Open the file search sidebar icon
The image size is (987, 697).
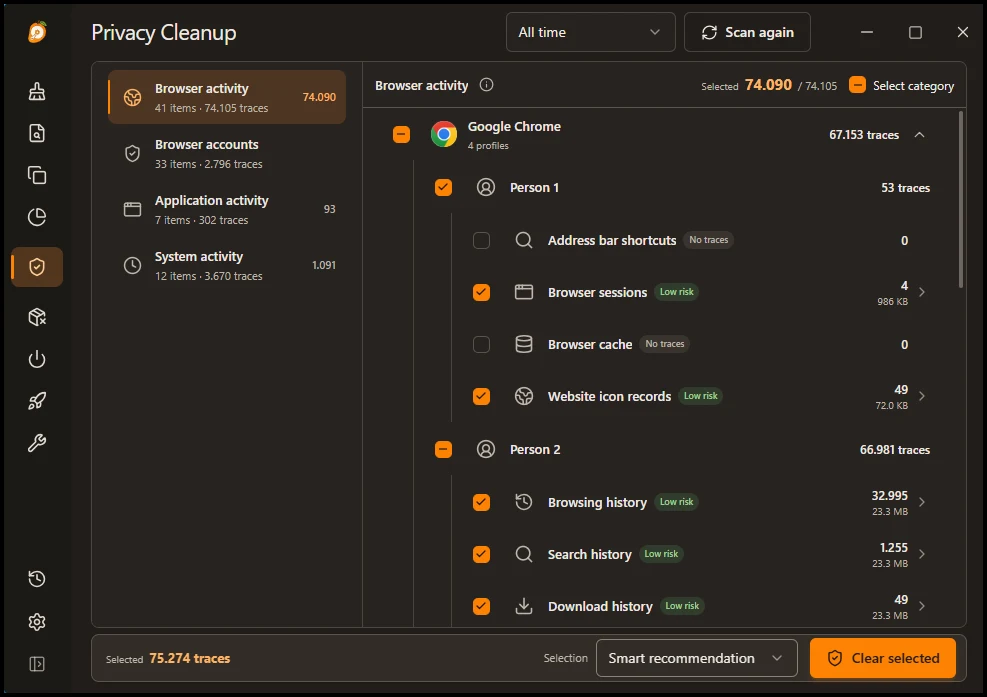pyautogui.click(x=37, y=133)
